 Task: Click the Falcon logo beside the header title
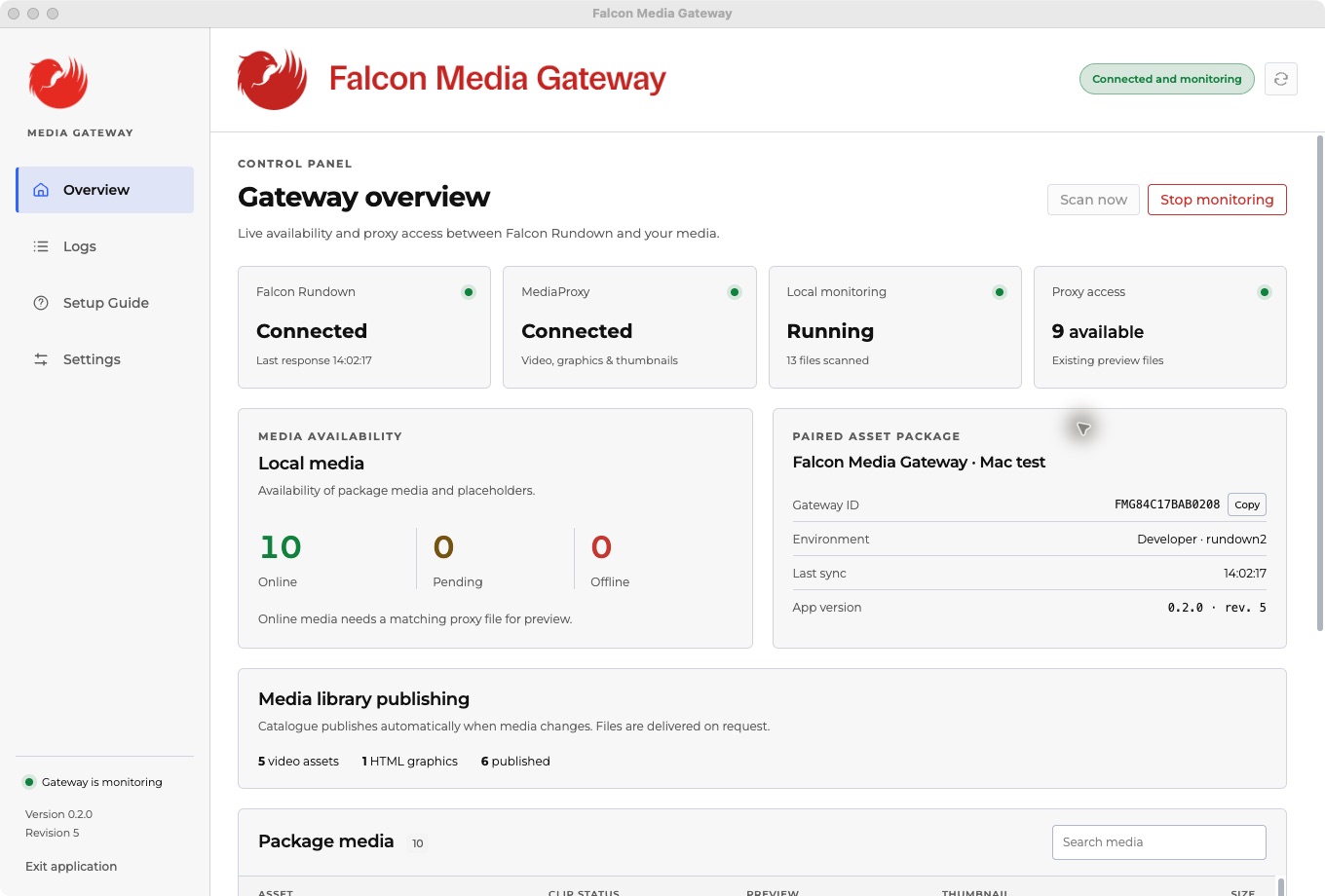click(272, 79)
